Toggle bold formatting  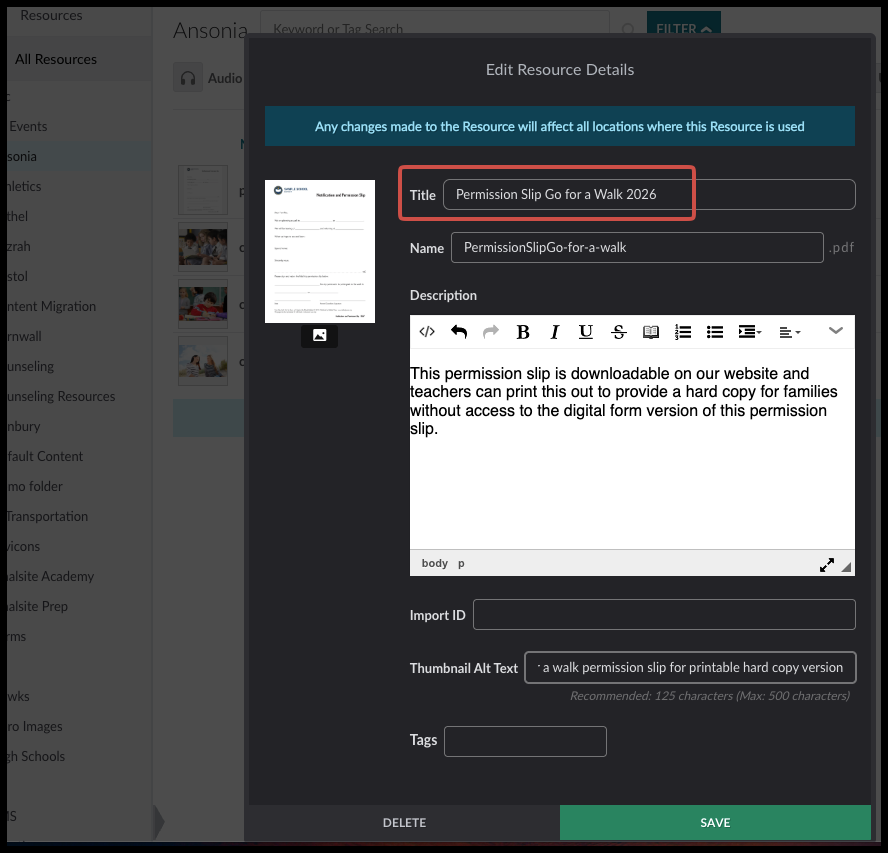coord(523,332)
